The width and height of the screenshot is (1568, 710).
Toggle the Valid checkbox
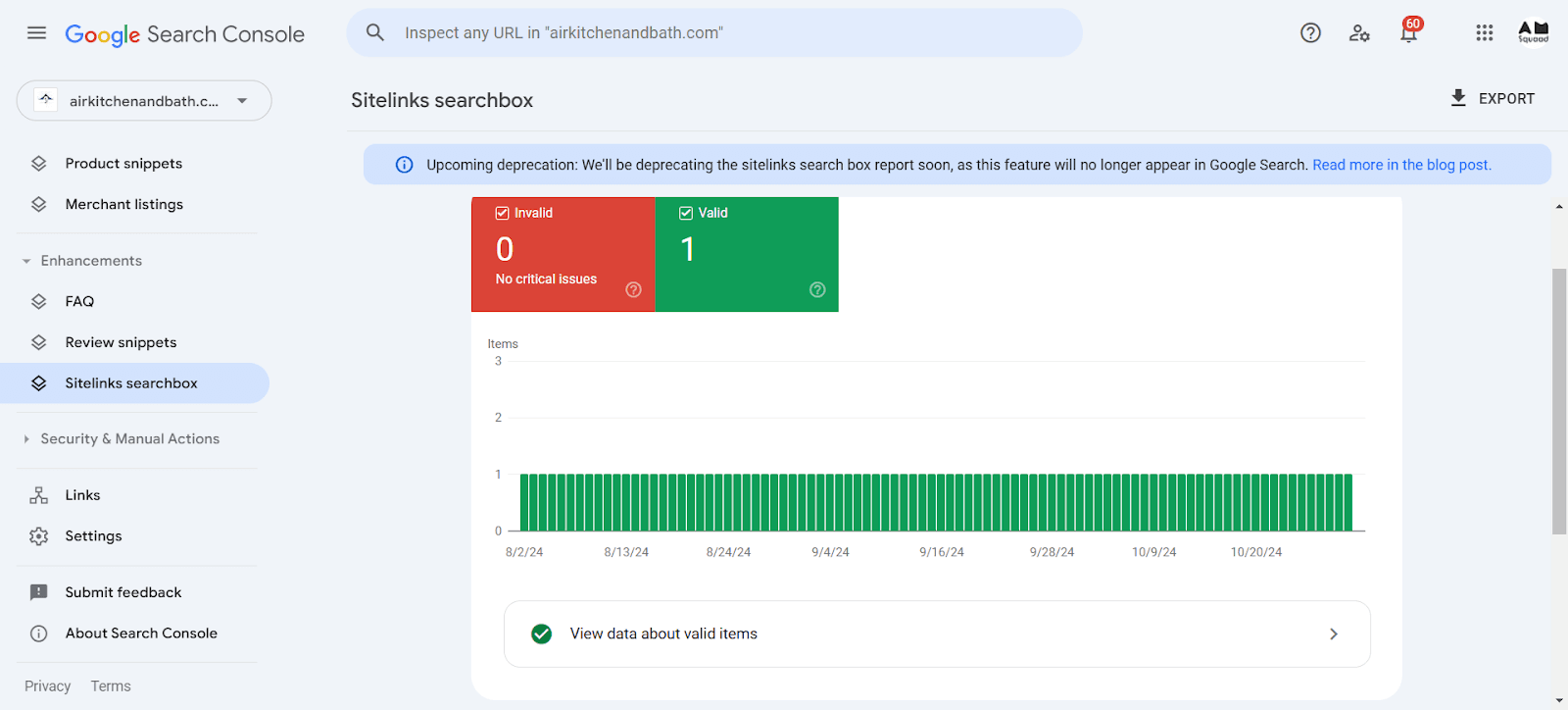(x=686, y=213)
